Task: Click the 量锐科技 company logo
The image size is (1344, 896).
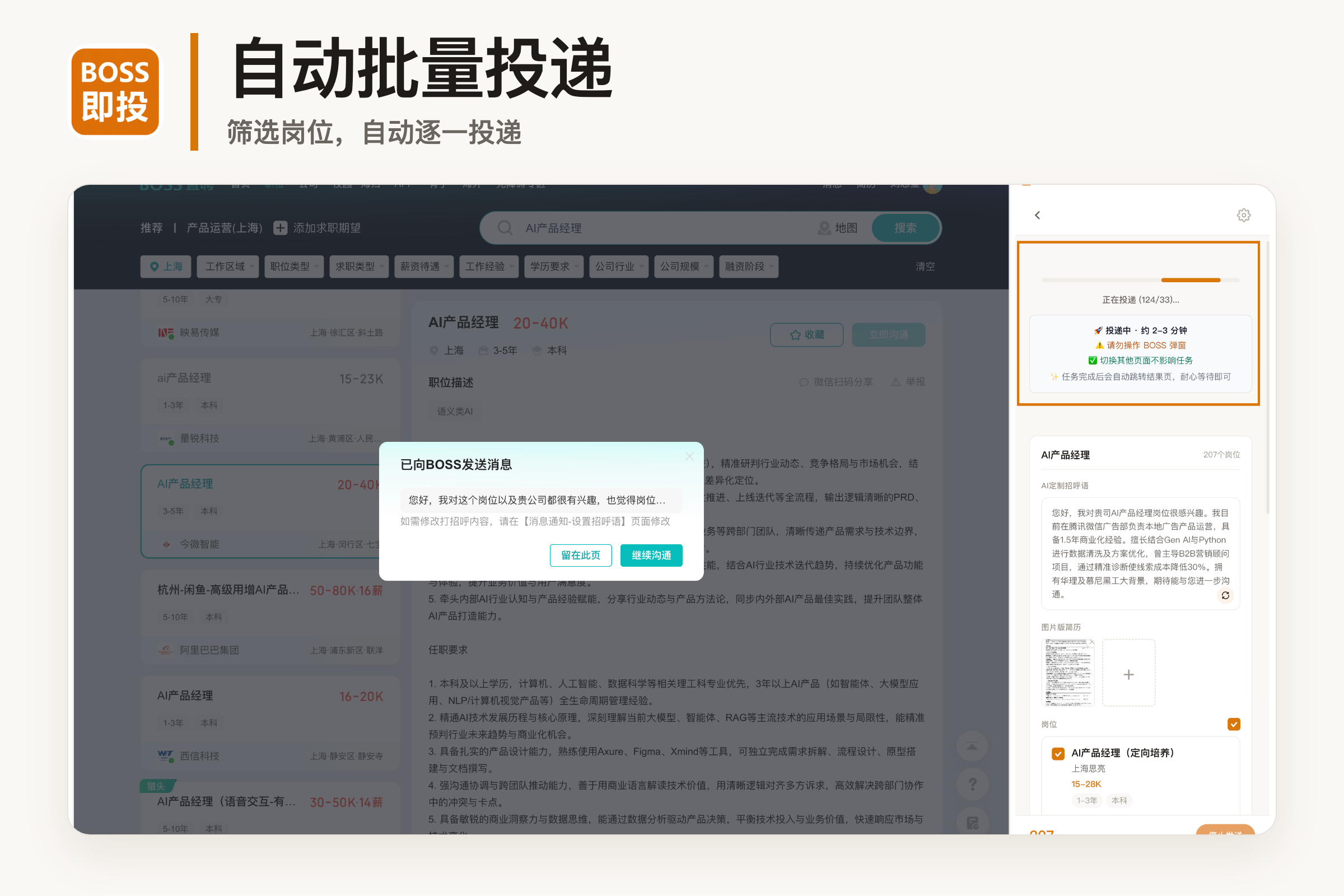Action: 166,439
